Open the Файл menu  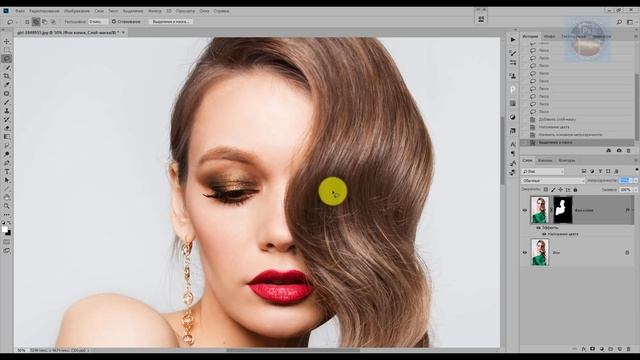coord(20,11)
